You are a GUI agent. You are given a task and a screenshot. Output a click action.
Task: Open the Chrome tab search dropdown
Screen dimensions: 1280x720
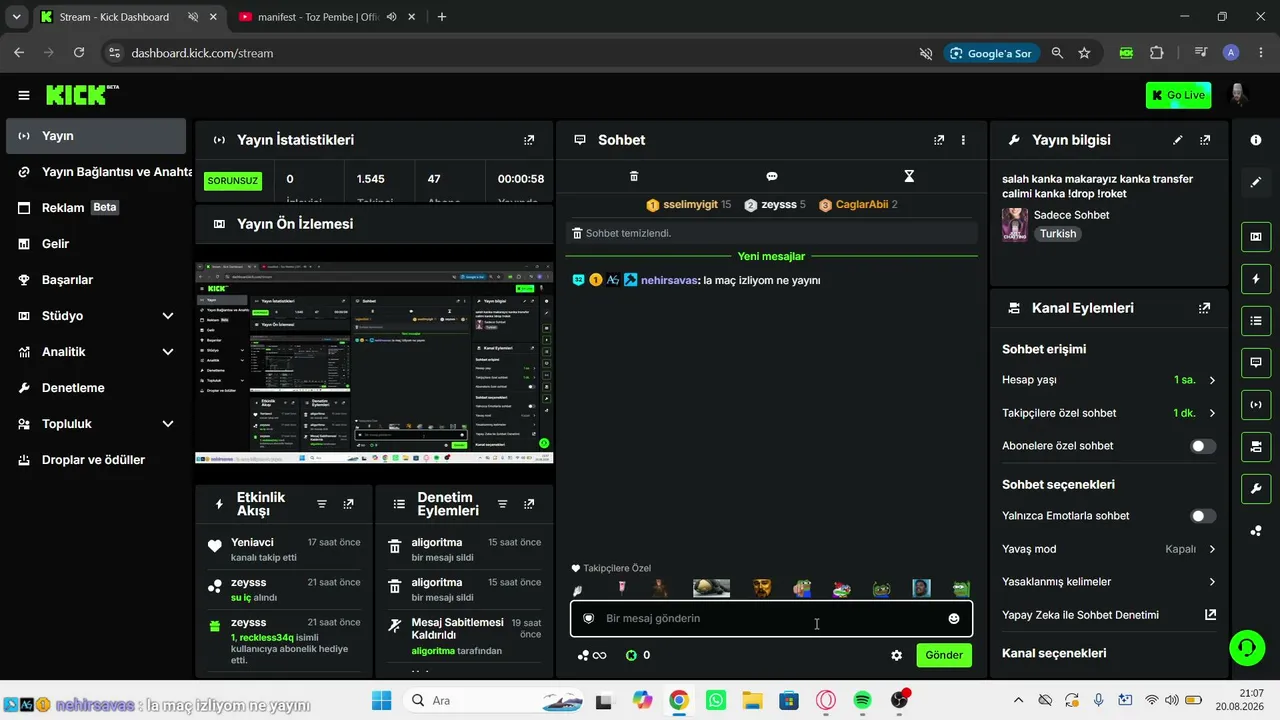16,17
